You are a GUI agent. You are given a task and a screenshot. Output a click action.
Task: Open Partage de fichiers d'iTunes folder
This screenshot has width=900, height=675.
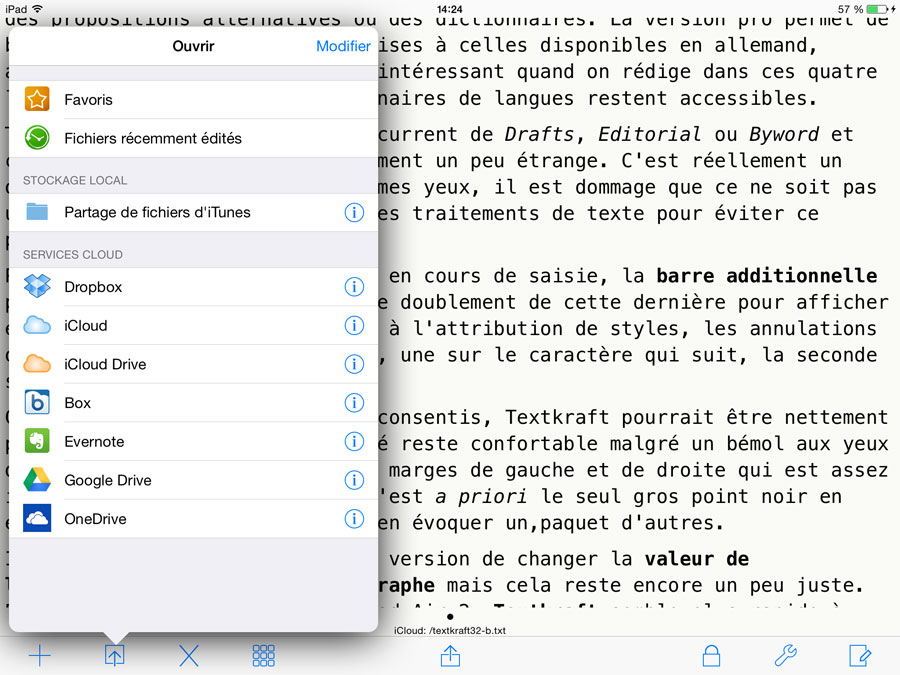click(193, 212)
